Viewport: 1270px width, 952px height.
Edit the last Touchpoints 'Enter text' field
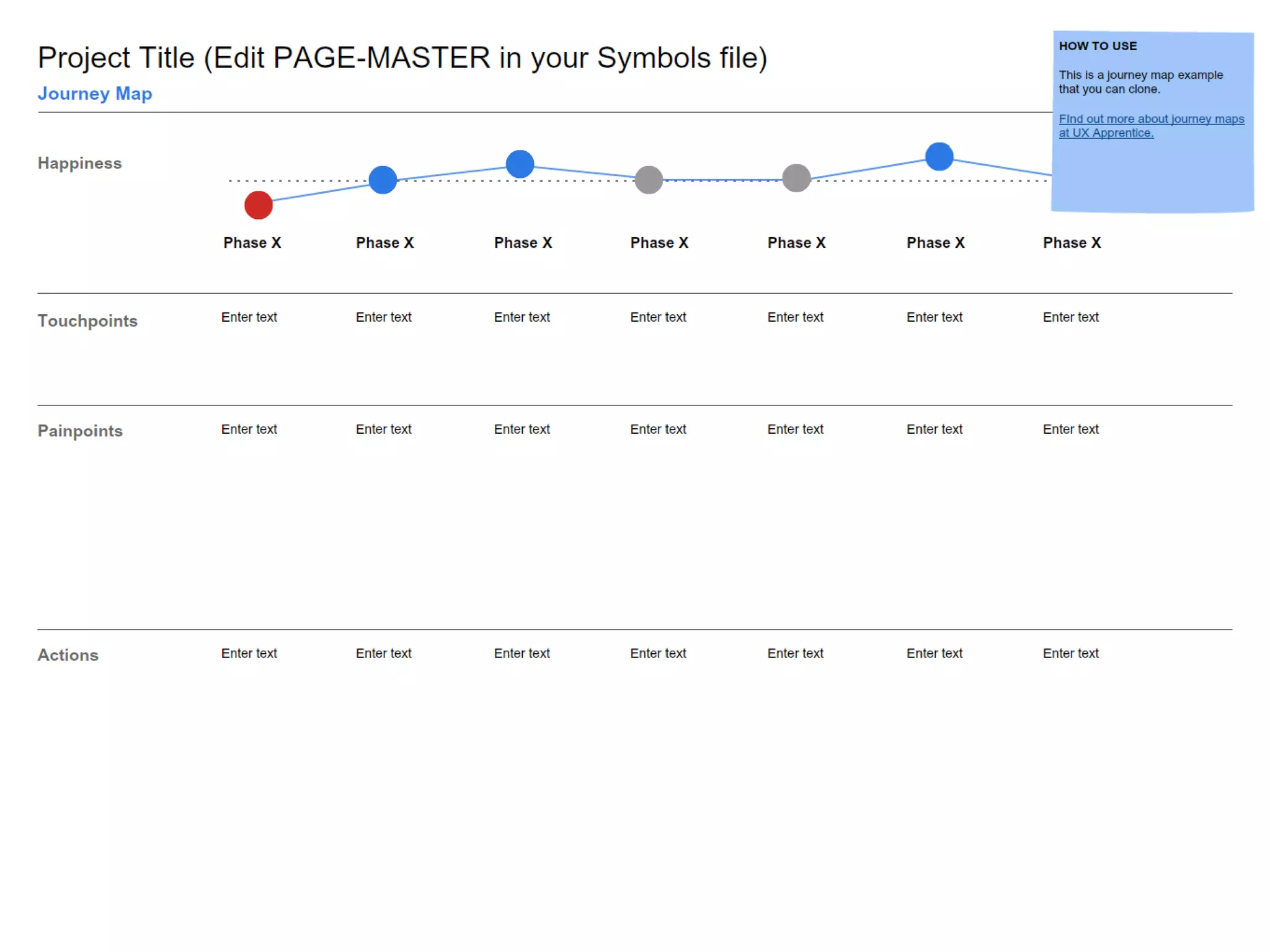click(1070, 317)
